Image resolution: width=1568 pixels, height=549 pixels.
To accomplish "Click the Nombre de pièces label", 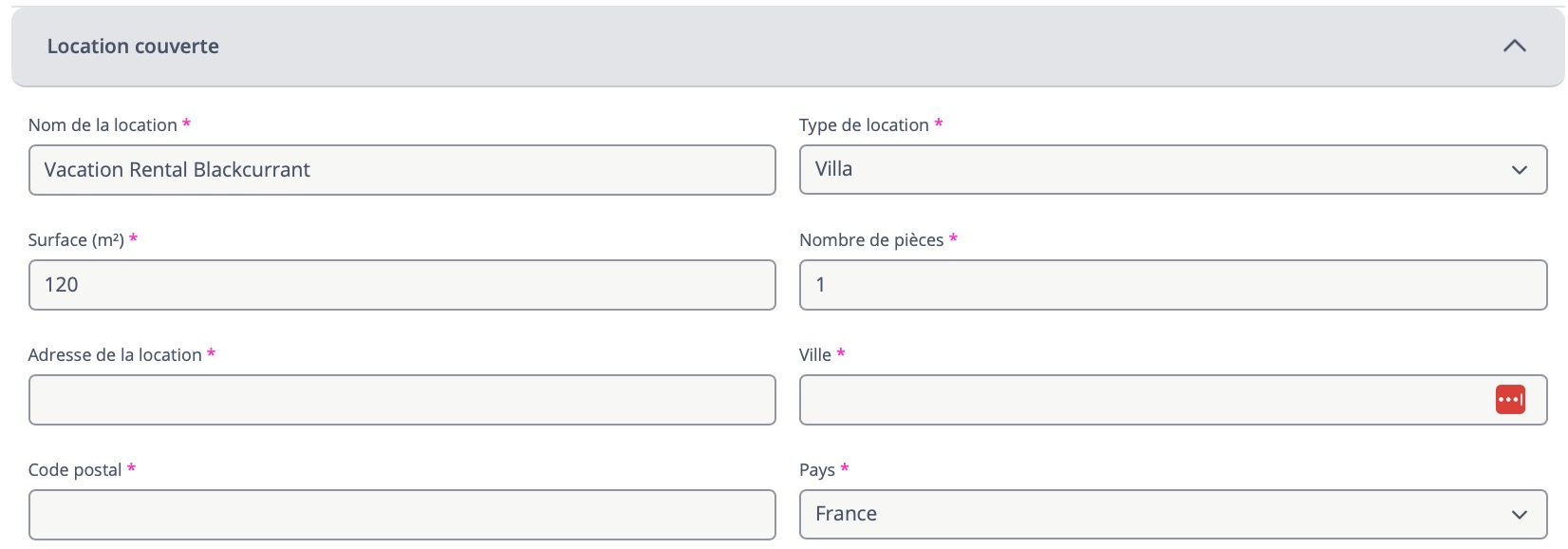I will 871,240.
